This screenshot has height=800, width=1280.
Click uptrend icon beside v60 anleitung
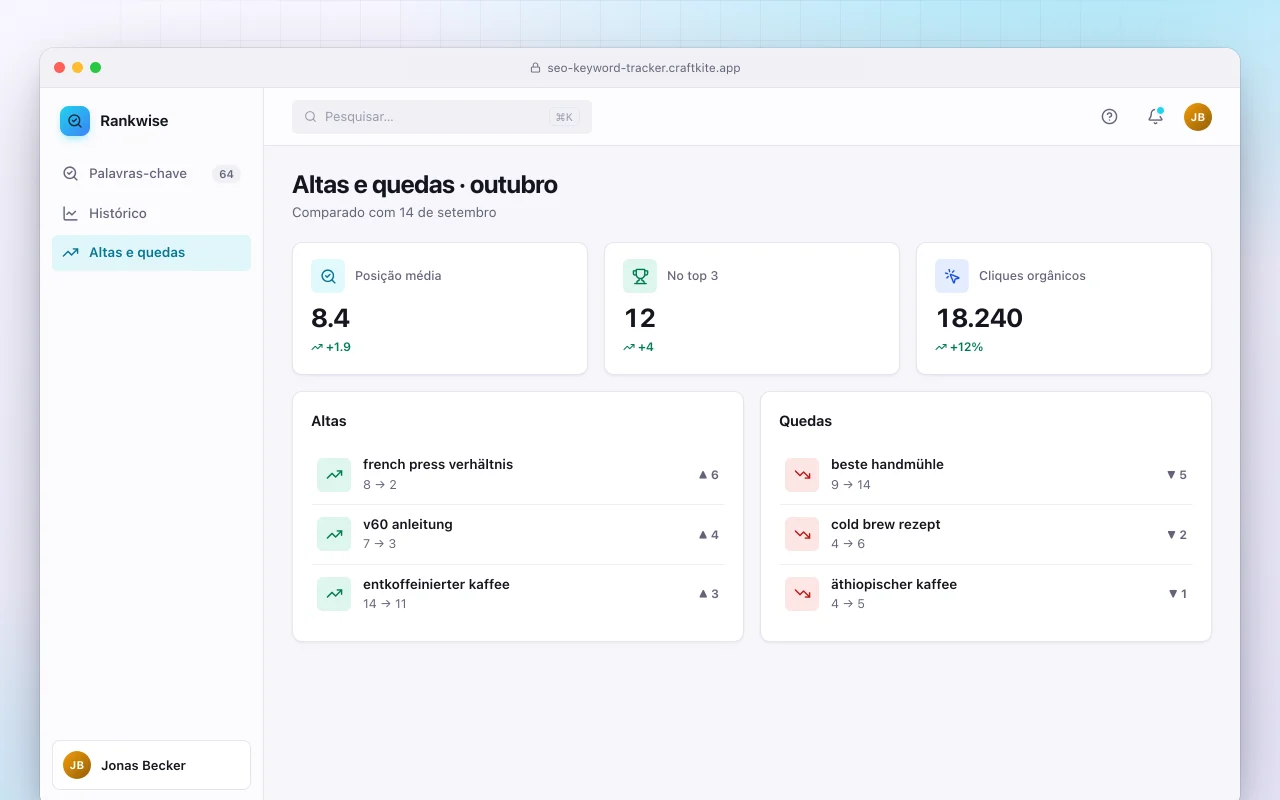tap(334, 534)
